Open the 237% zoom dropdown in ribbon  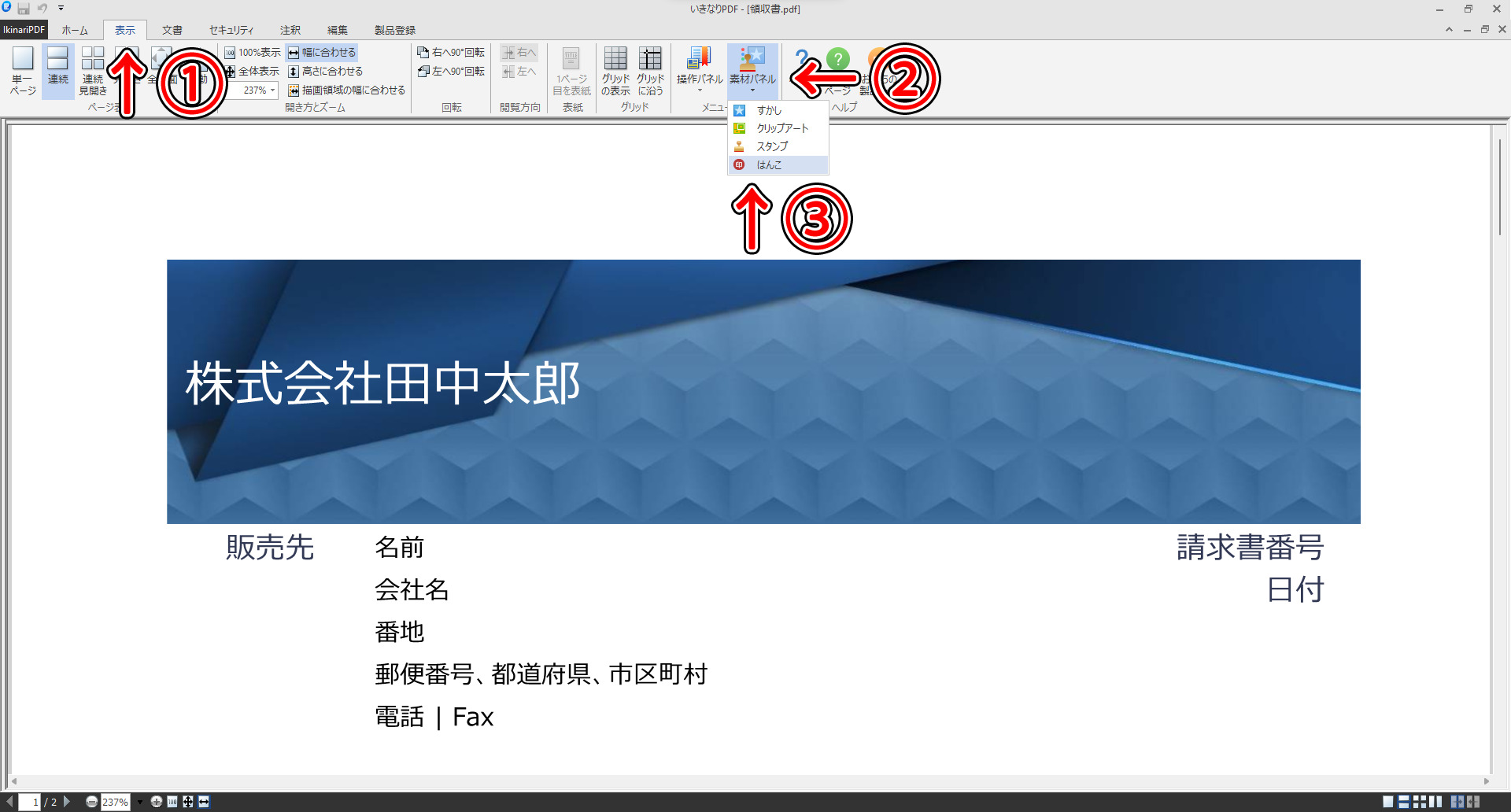(x=272, y=90)
